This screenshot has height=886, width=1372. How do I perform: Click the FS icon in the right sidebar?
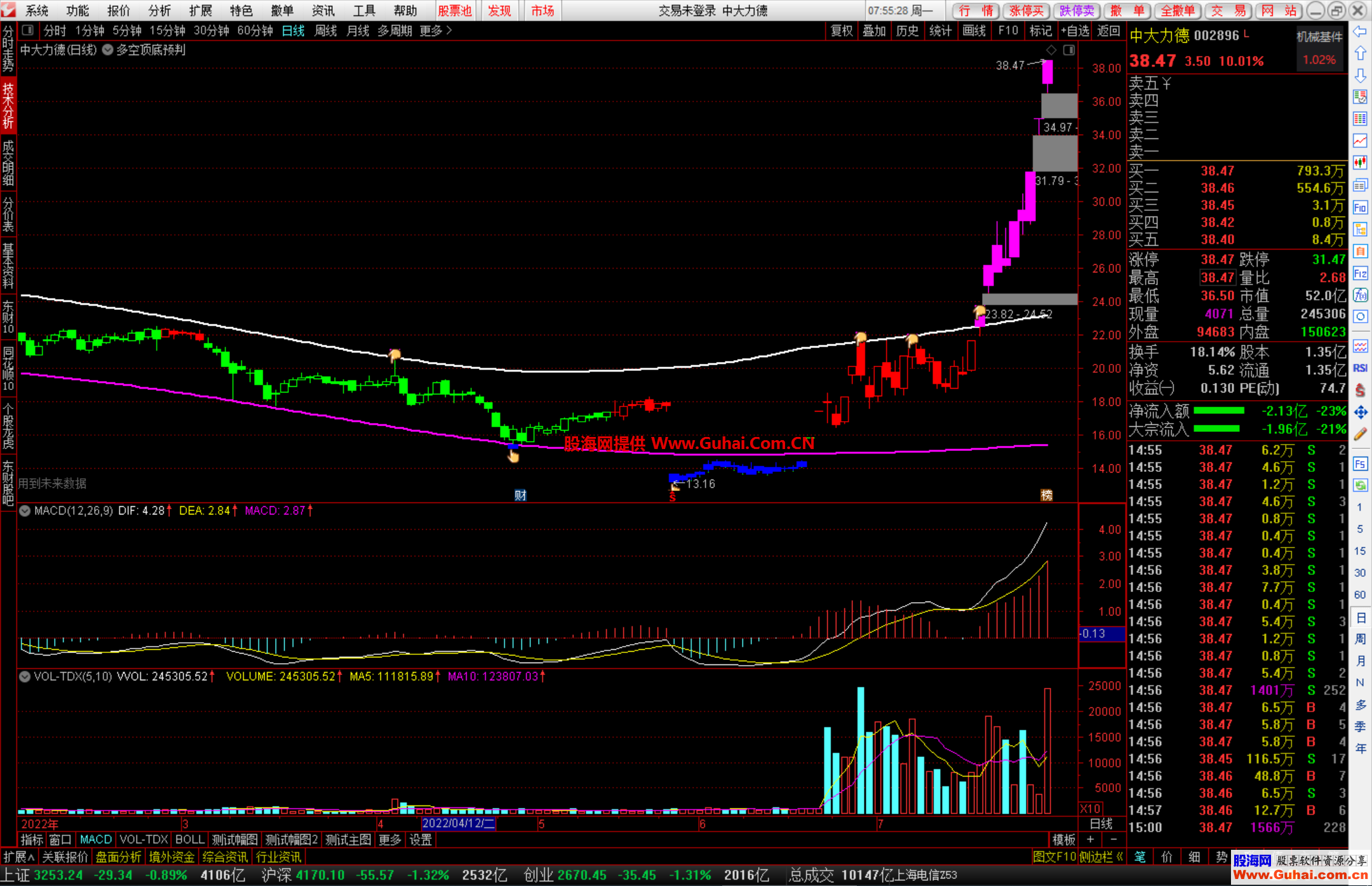pos(1360,464)
